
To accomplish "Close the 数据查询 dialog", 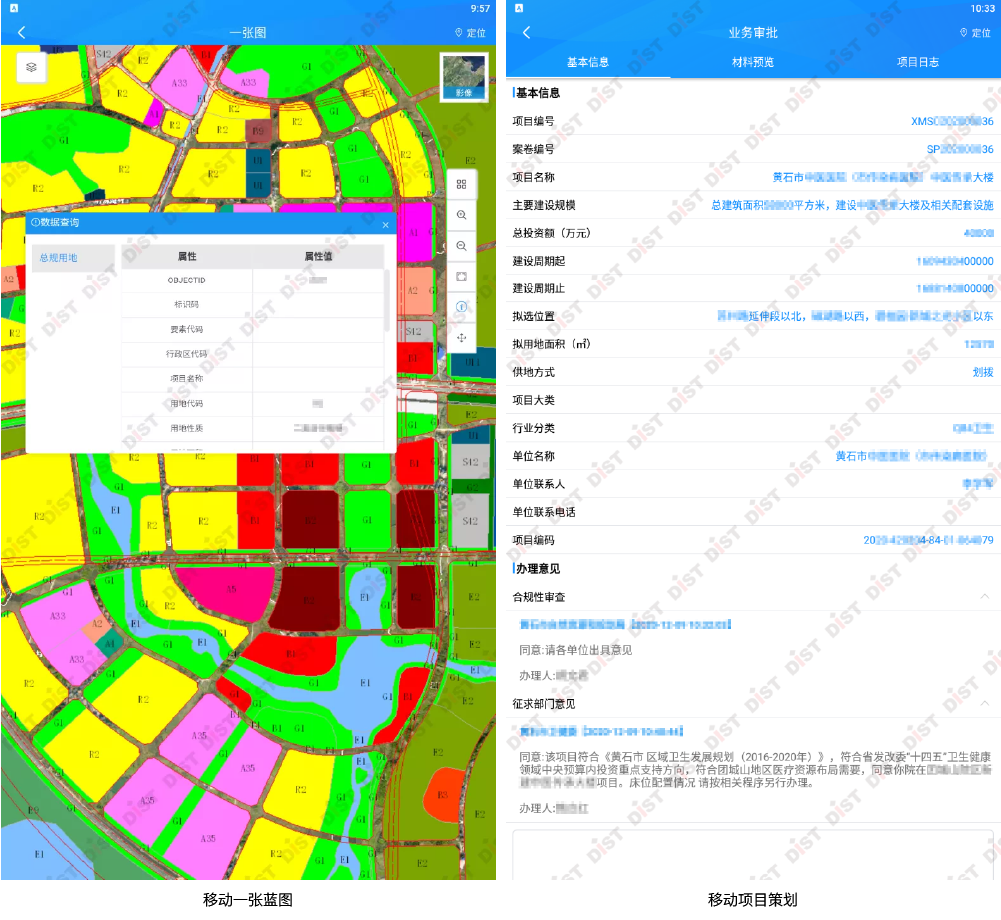I will (x=385, y=225).
